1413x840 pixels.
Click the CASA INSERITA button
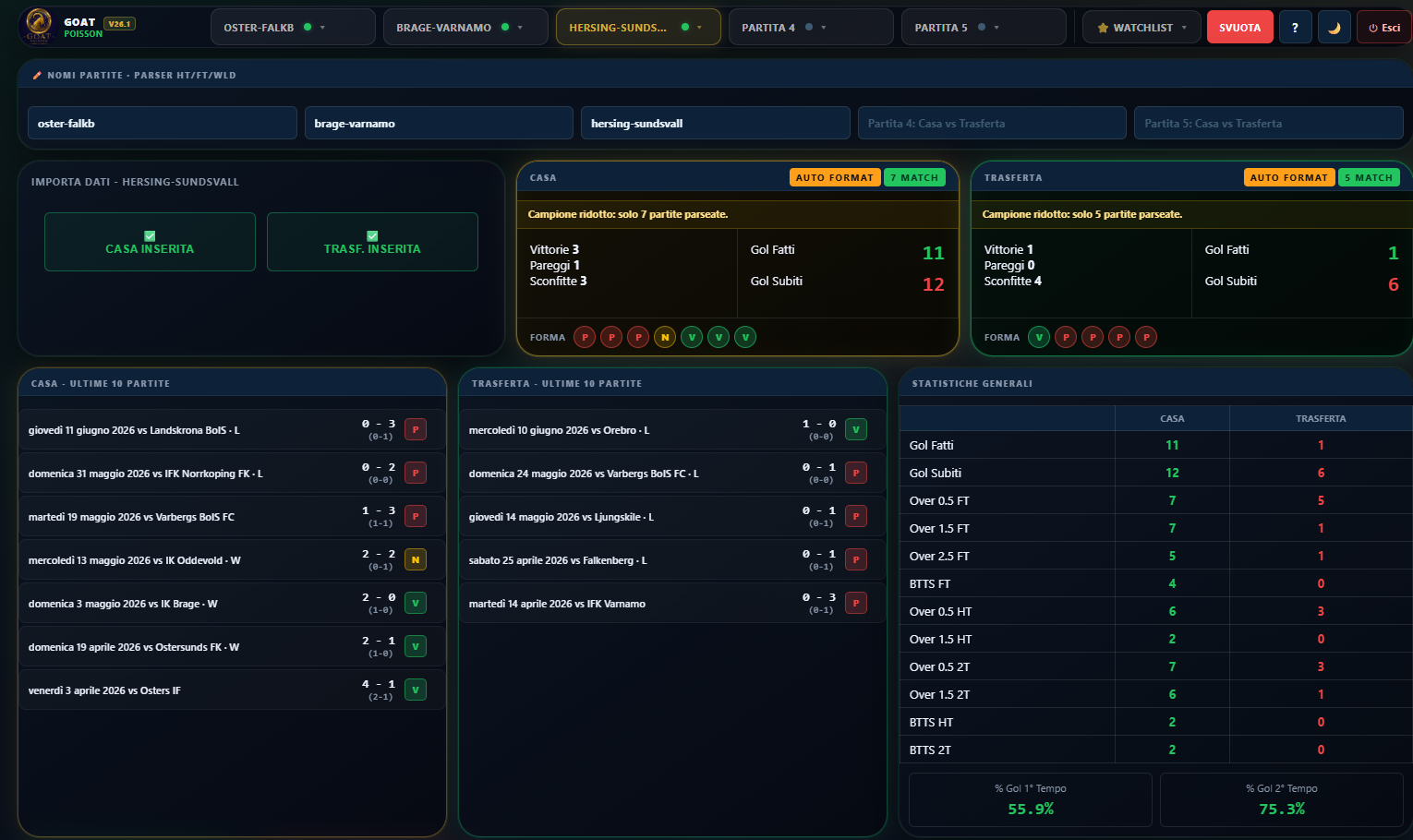pos(150,242)
